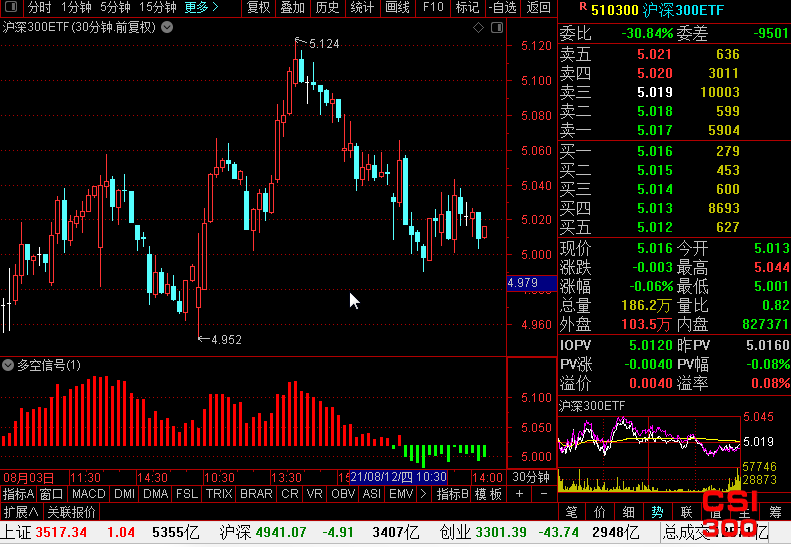Open F10 company information
The width and height of the screenshot is (791, 547).
click(x=433, y=8)
